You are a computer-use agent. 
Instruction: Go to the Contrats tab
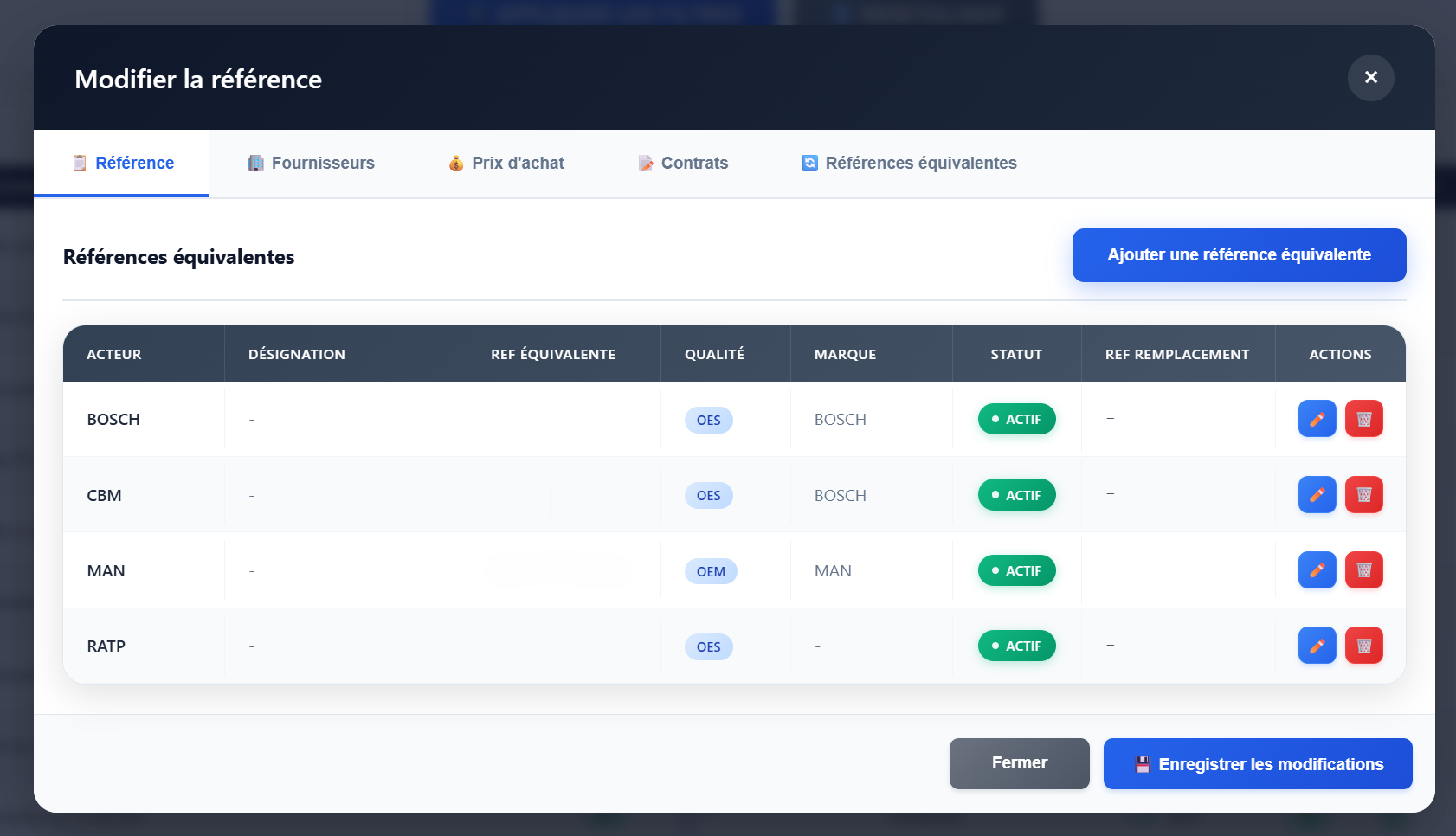point(683,164)
